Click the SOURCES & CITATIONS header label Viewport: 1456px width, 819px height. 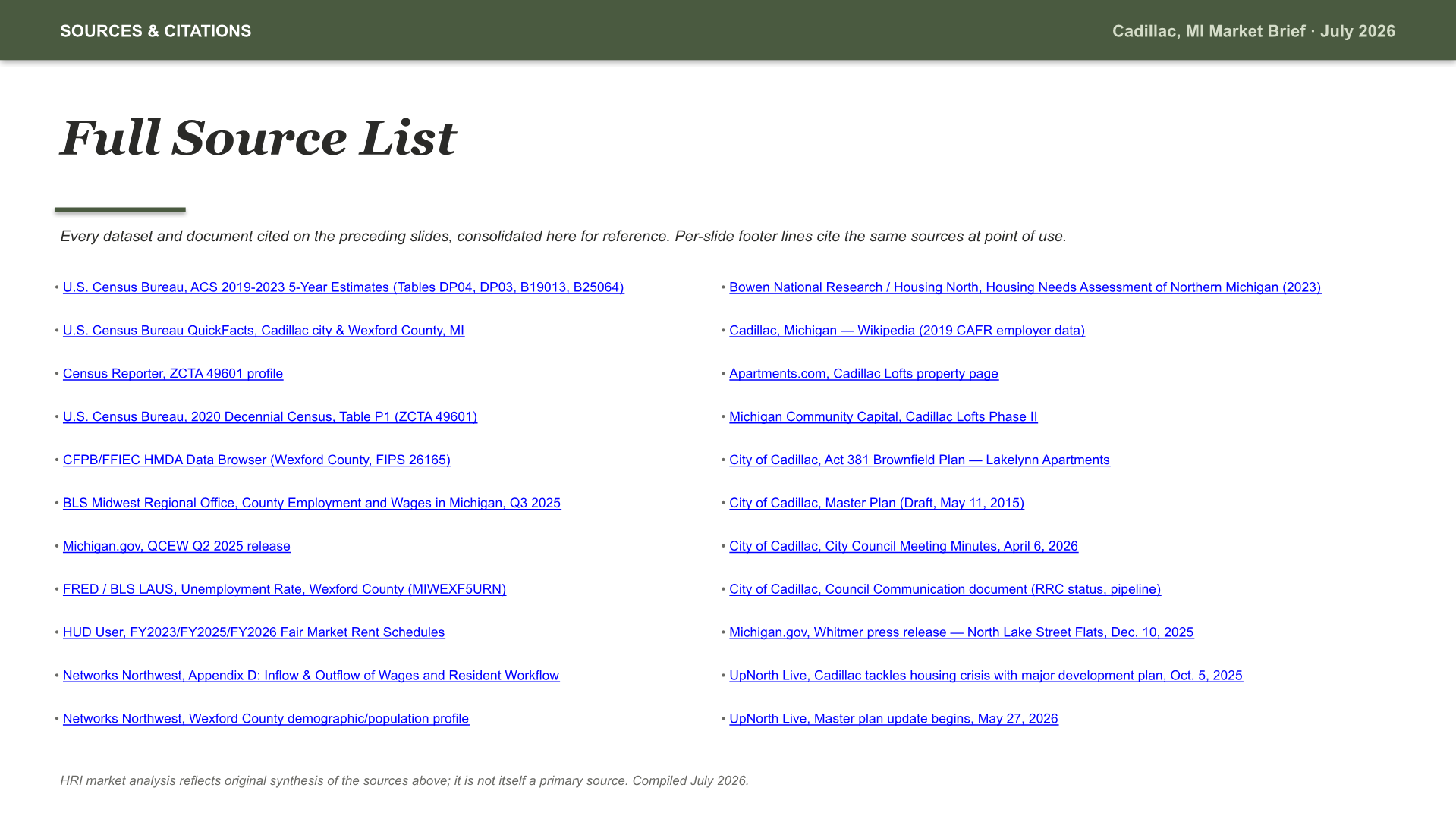[156, 31]
